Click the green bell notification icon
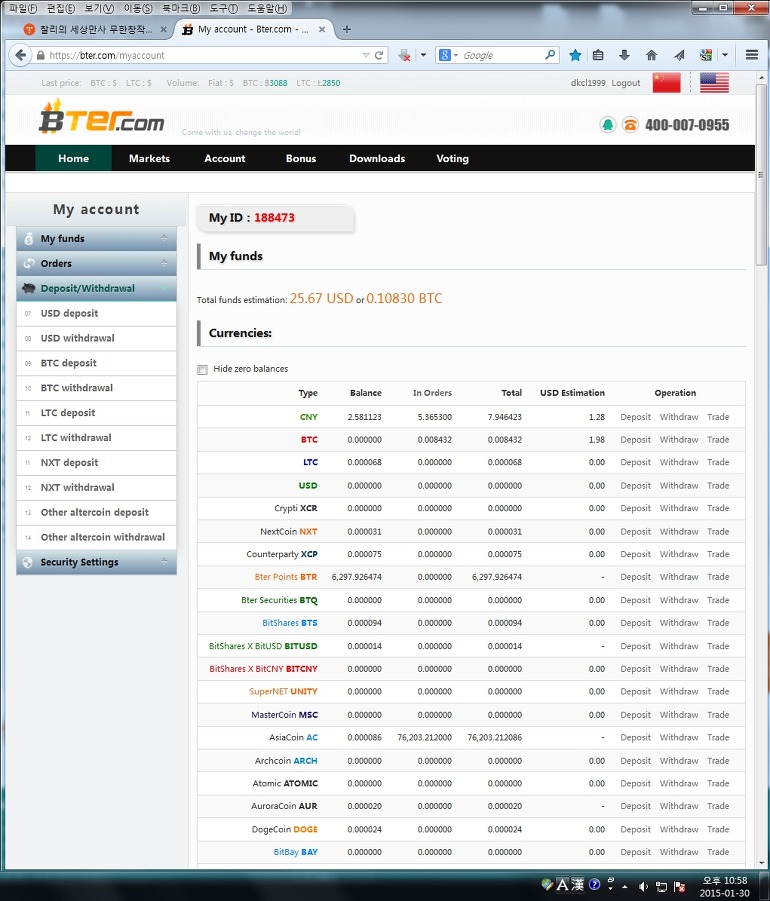Image resolution: width=770 pixels, height=901 pixels. 607,125
